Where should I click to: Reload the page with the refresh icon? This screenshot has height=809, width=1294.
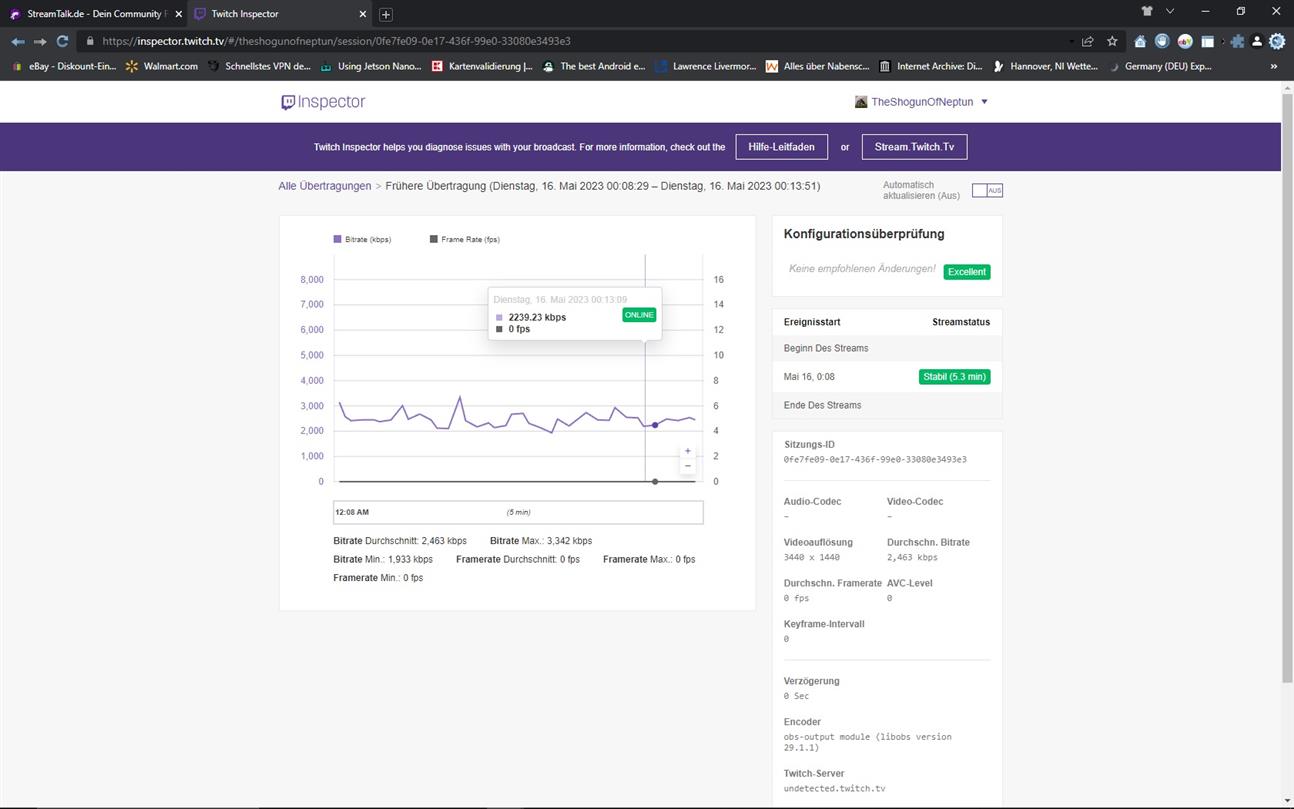point(62,41)
